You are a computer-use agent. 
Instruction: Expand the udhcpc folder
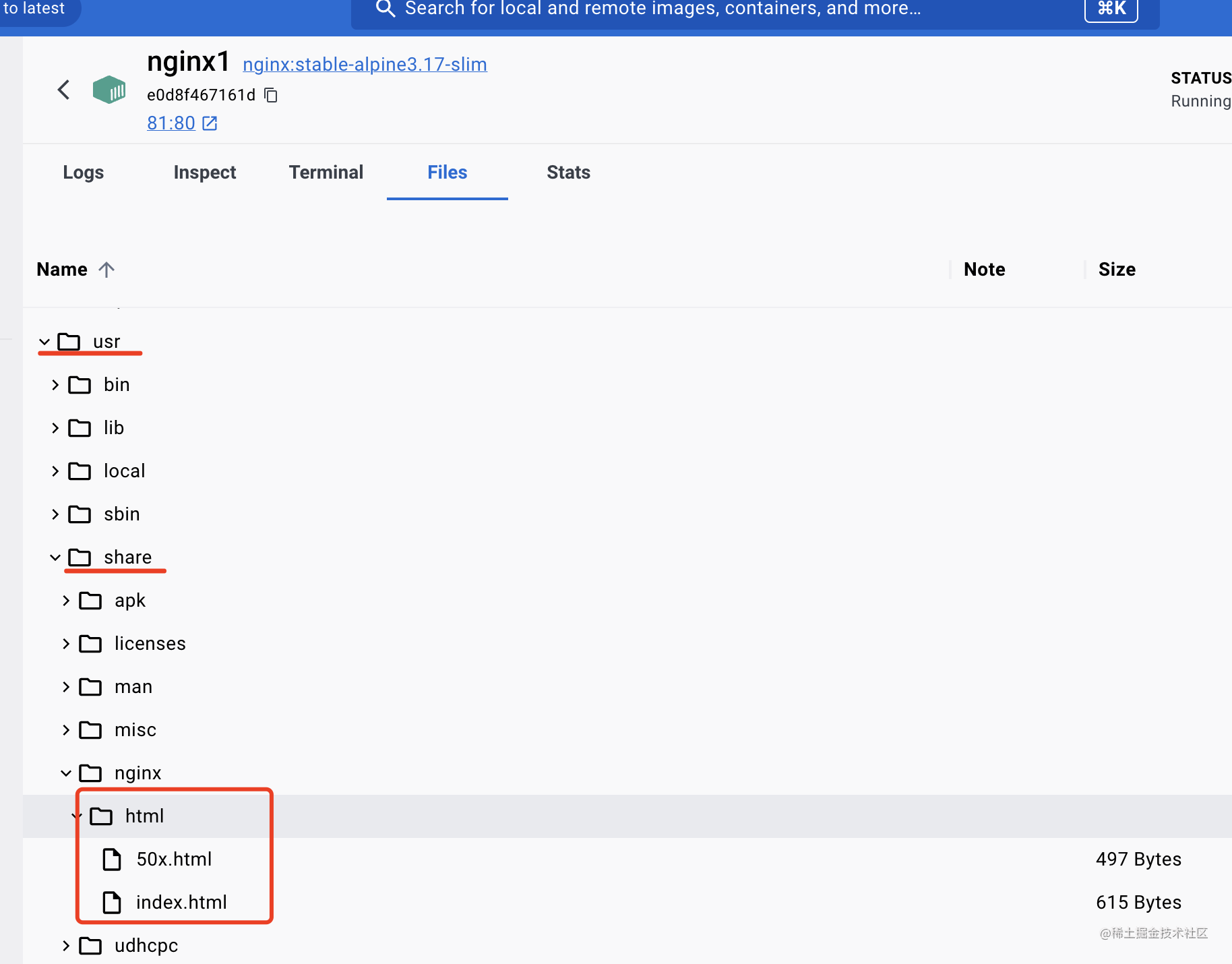(66, 946)
